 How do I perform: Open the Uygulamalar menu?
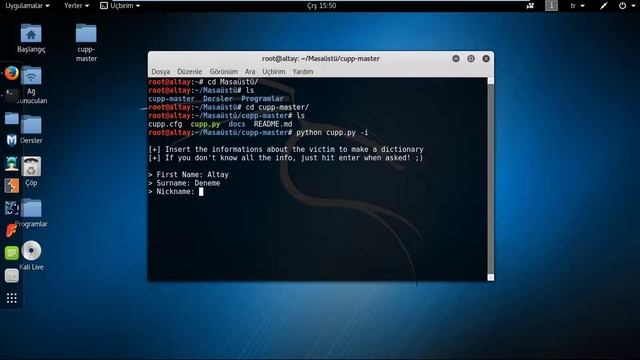click(27, 6)
